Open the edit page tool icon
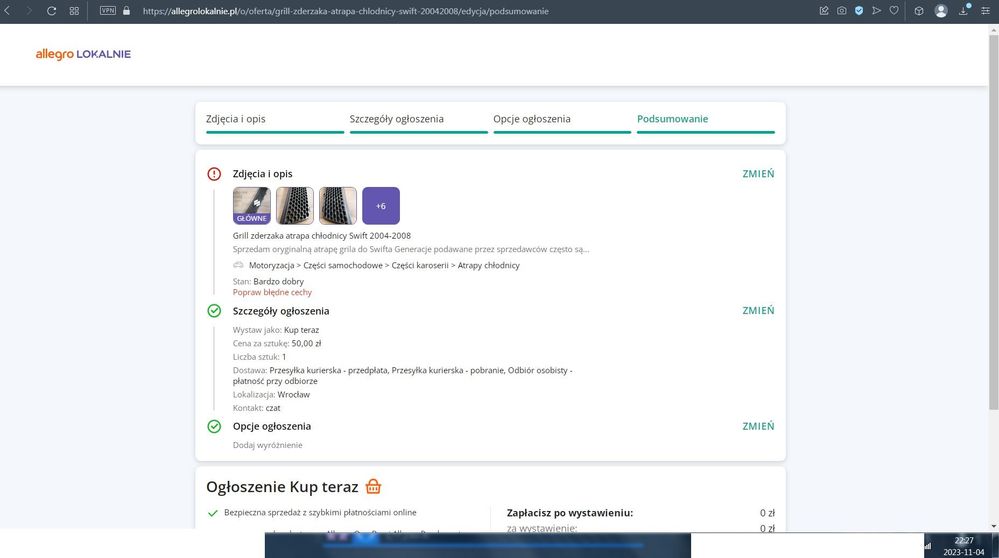 [x=824, y=11]
